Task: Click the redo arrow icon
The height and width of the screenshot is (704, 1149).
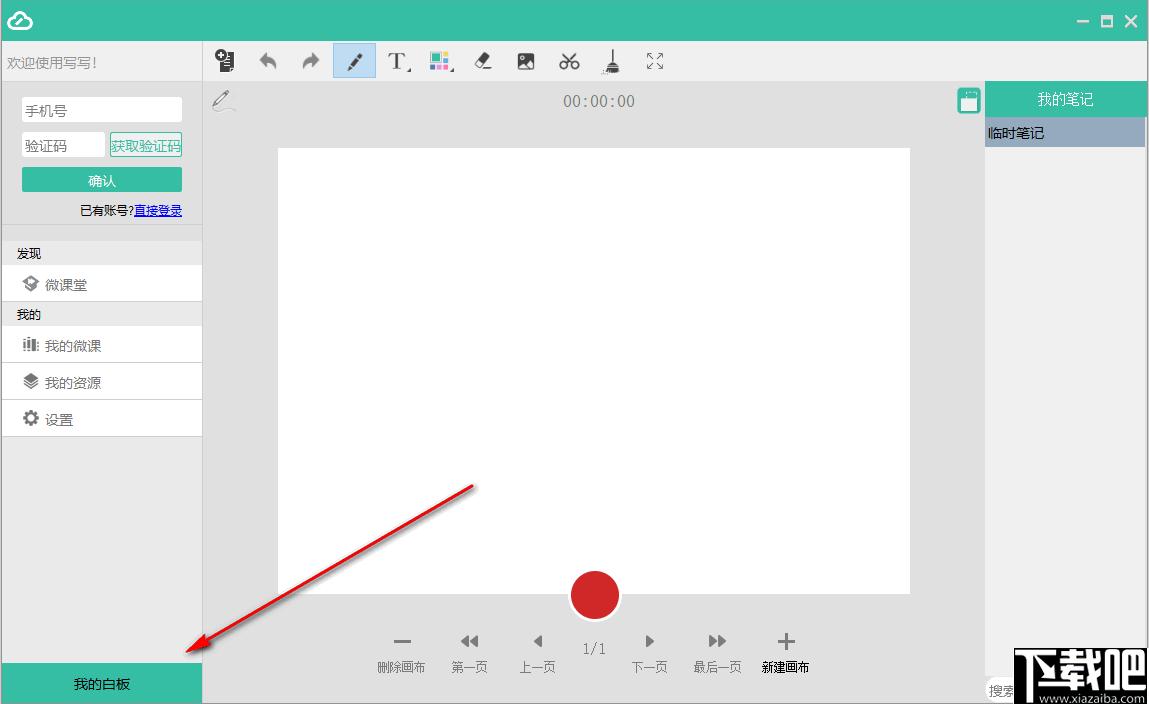Action: coord(311,61)
